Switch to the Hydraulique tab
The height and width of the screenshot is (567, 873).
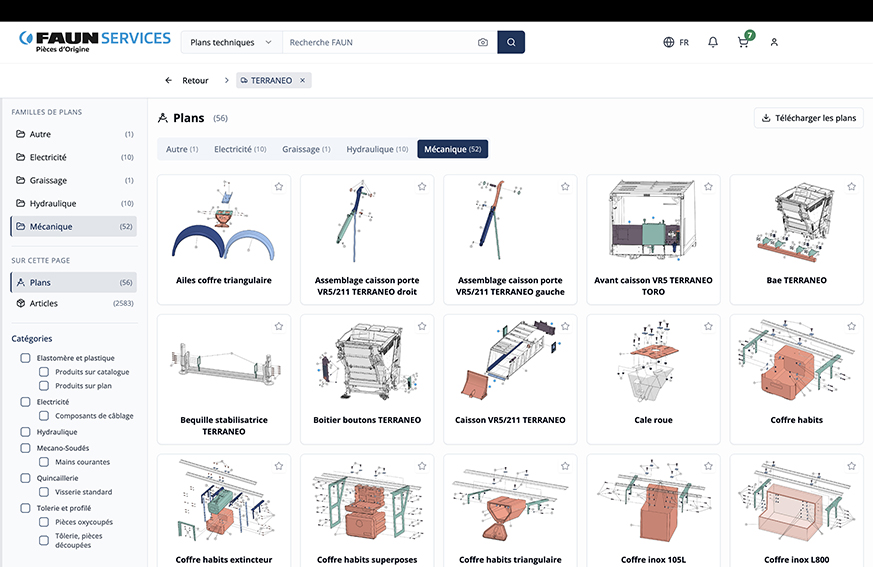point(377,150)
